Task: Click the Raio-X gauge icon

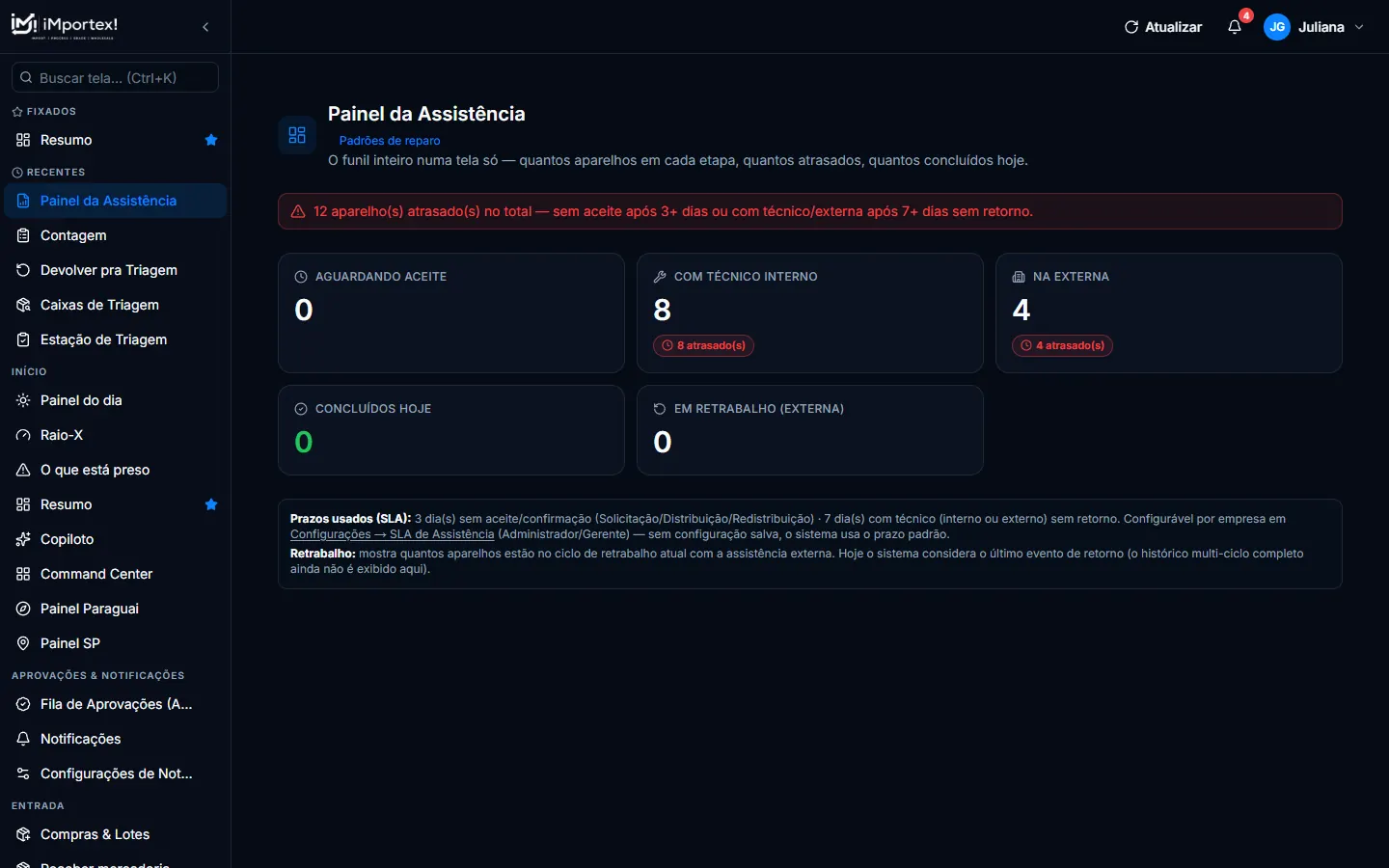Action: click(23, 435)
